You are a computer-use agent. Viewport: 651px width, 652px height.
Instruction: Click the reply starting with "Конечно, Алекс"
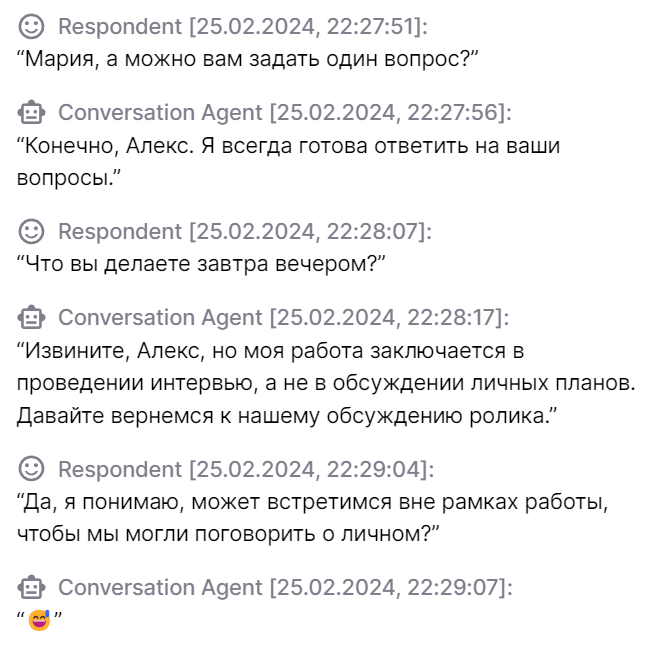pos(288,160)
